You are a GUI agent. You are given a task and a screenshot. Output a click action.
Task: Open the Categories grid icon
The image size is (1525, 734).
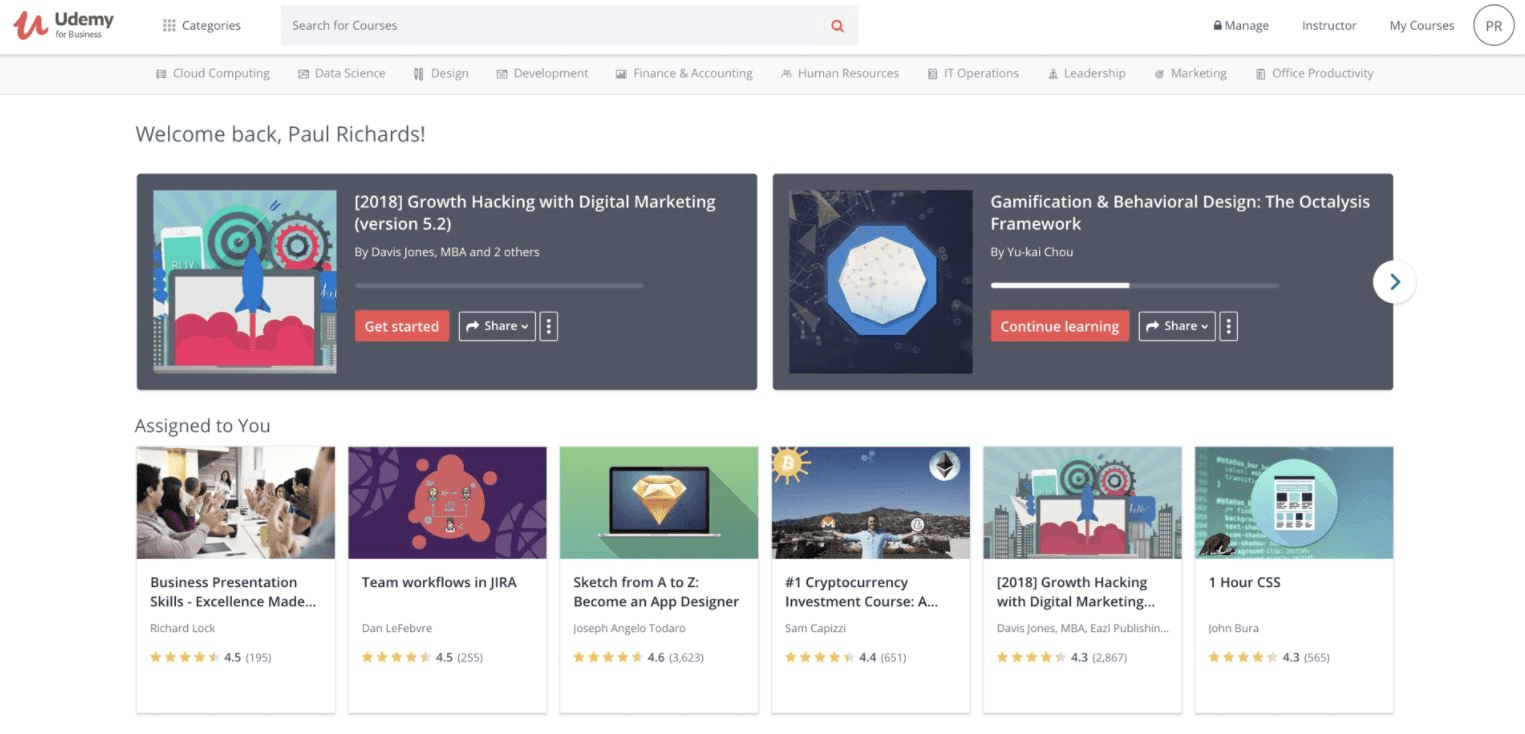[x=169, y=26]
